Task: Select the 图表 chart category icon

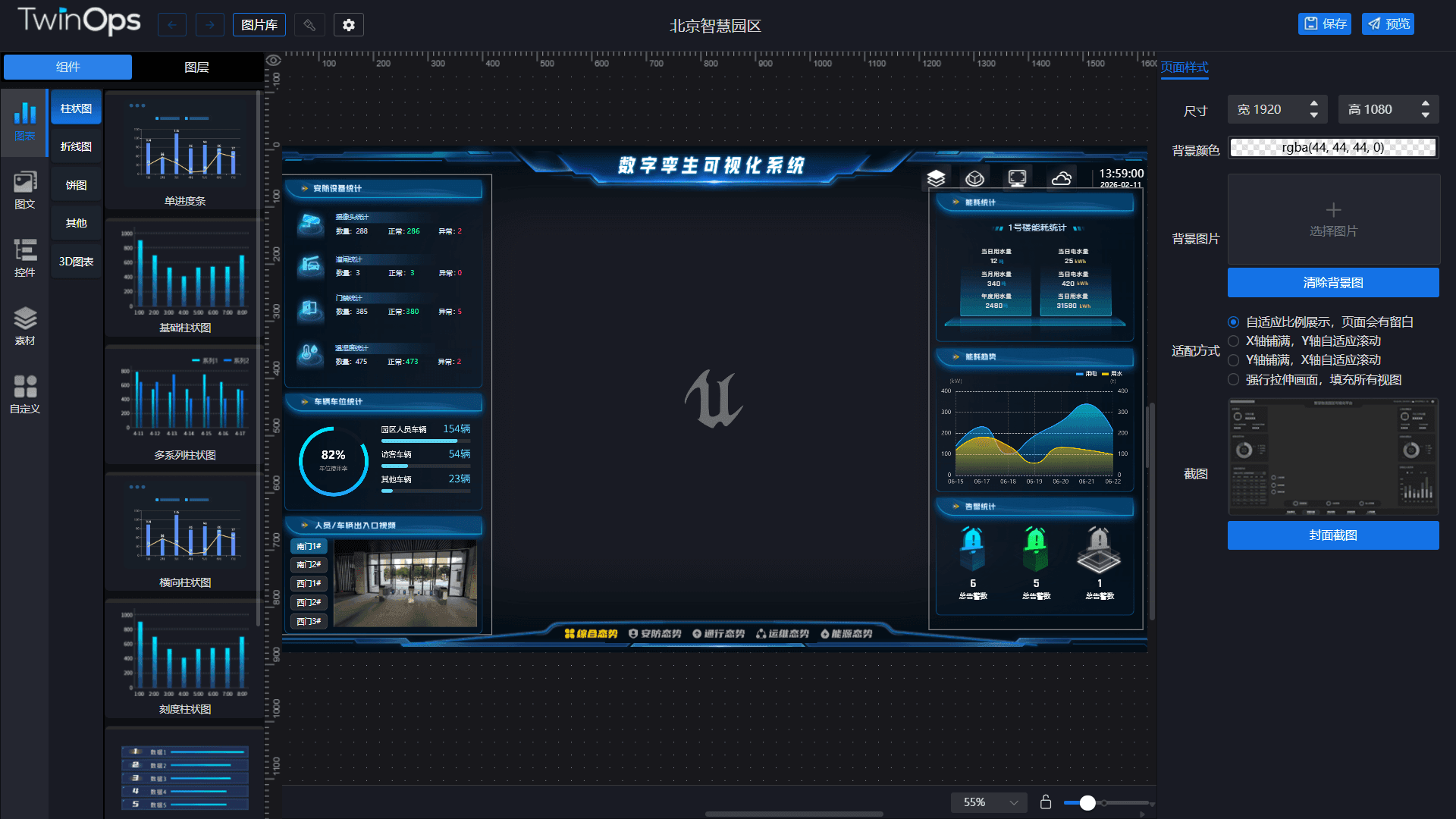Action: tap(25, 122)
